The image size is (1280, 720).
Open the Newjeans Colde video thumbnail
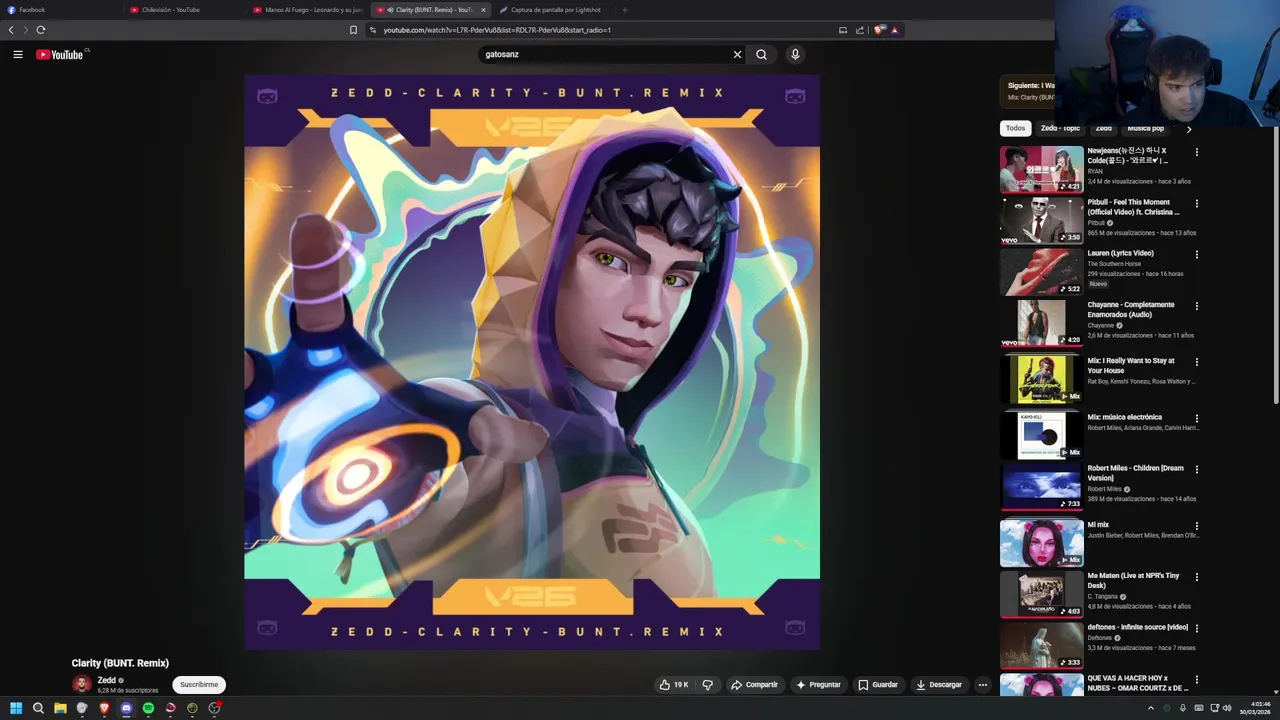[x=1041, y=169]
